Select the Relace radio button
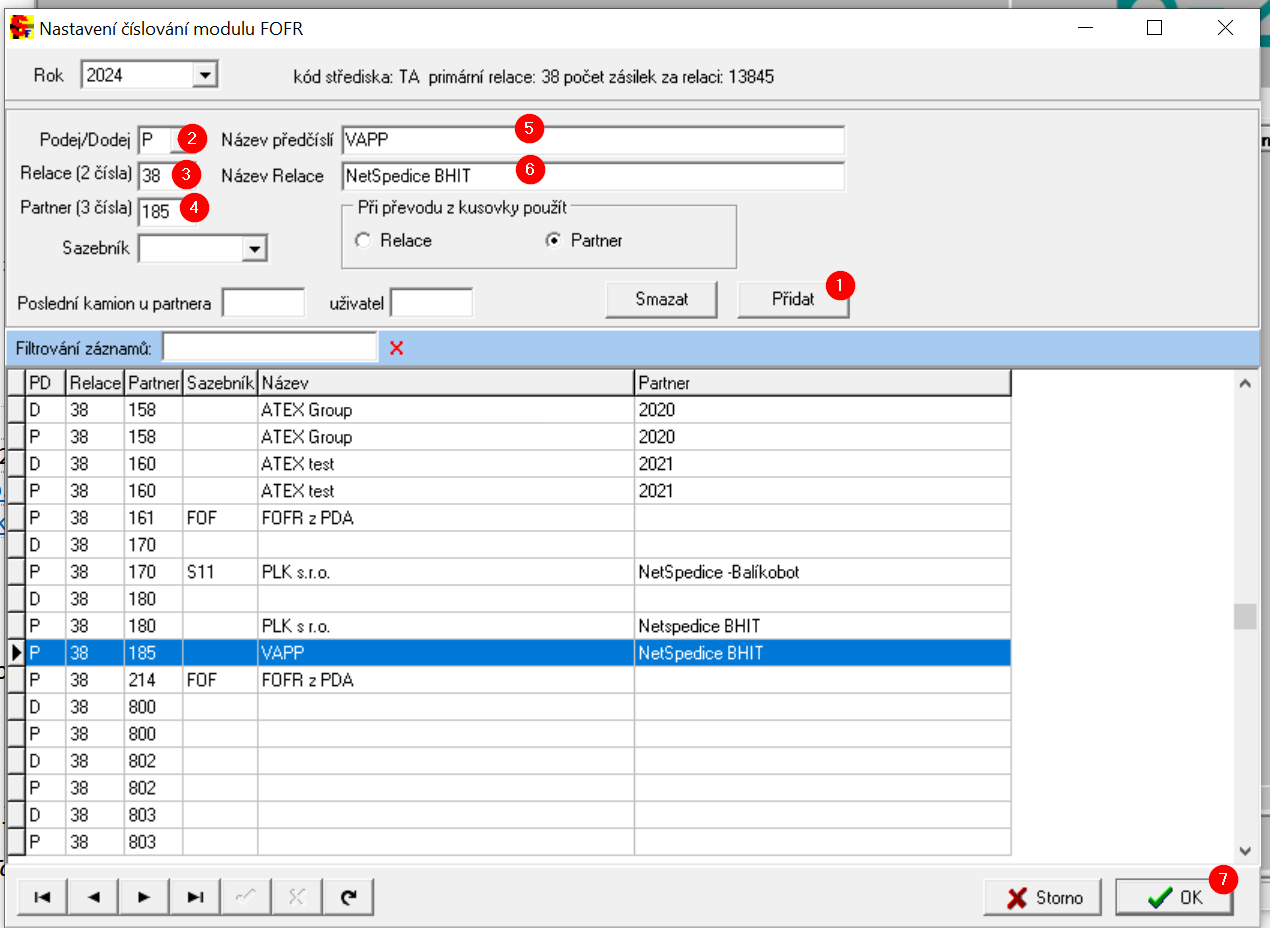Image resolution: width=1270 pixels, height=928 pixels. (363, 241)
